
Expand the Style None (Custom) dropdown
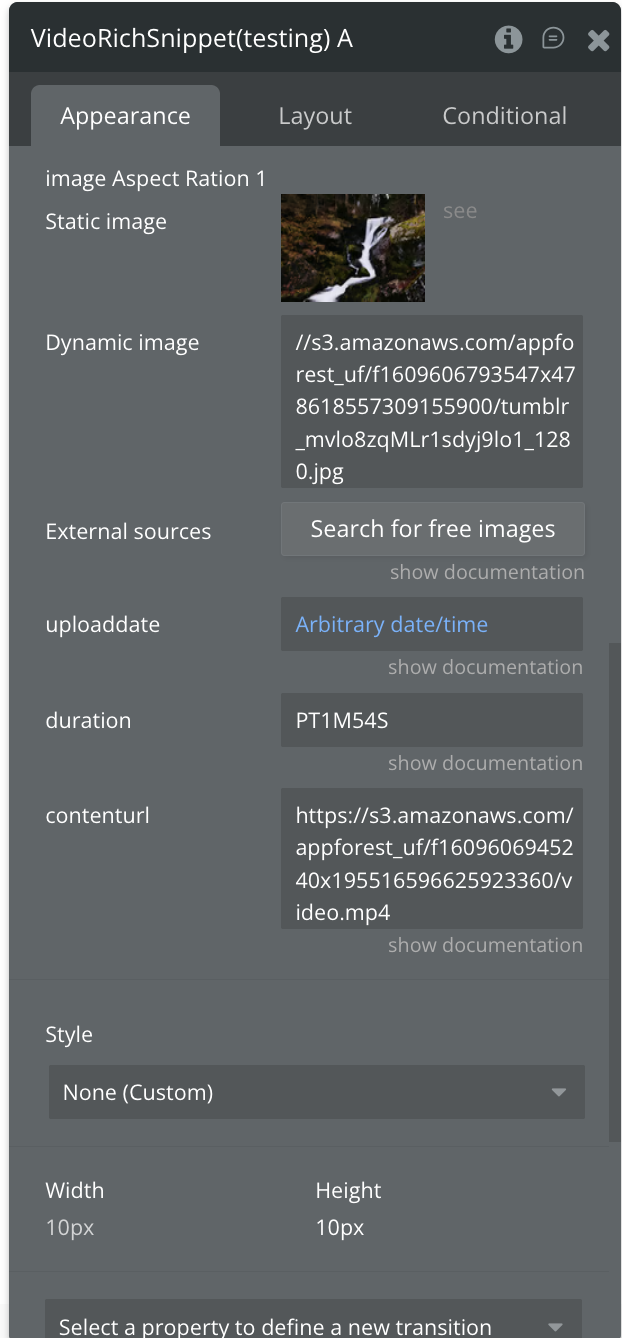point(316,1092)
